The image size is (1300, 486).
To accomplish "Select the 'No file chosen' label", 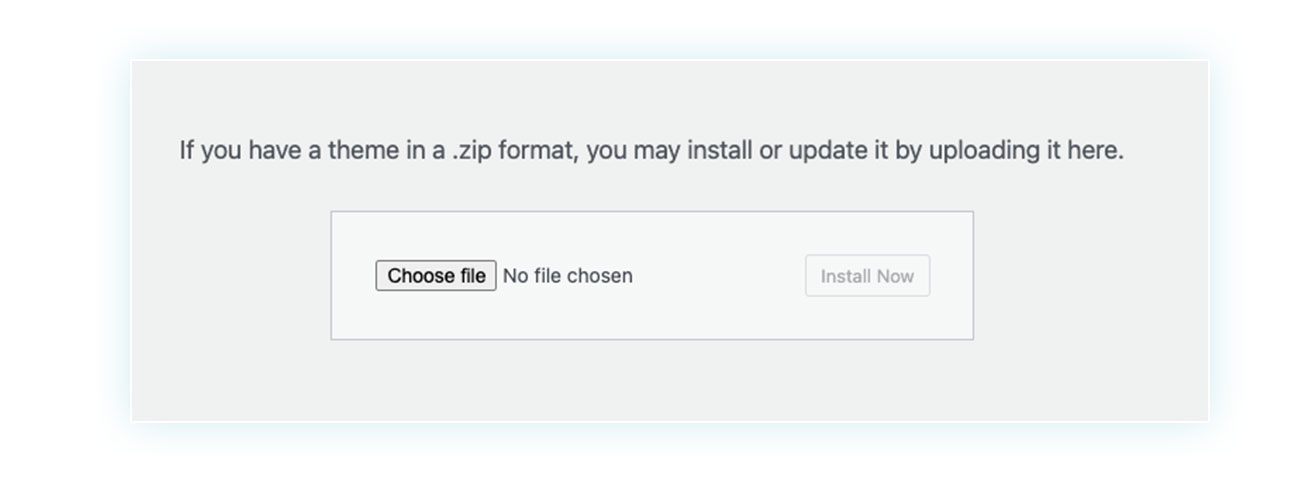I will pyautogui.click(x=567, y=276).
